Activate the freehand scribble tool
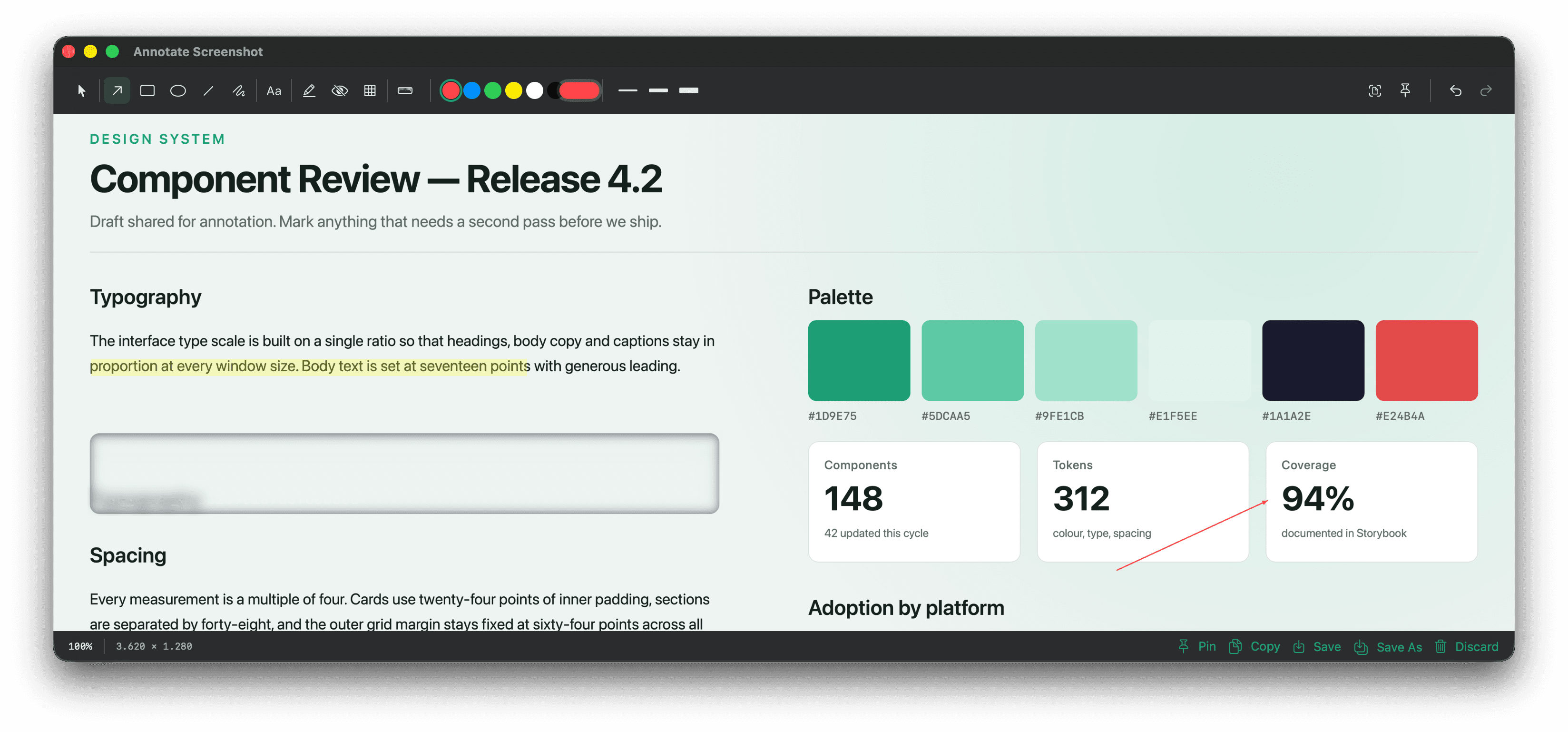Viewport: 1568px width, 732px height. point(239,91)
